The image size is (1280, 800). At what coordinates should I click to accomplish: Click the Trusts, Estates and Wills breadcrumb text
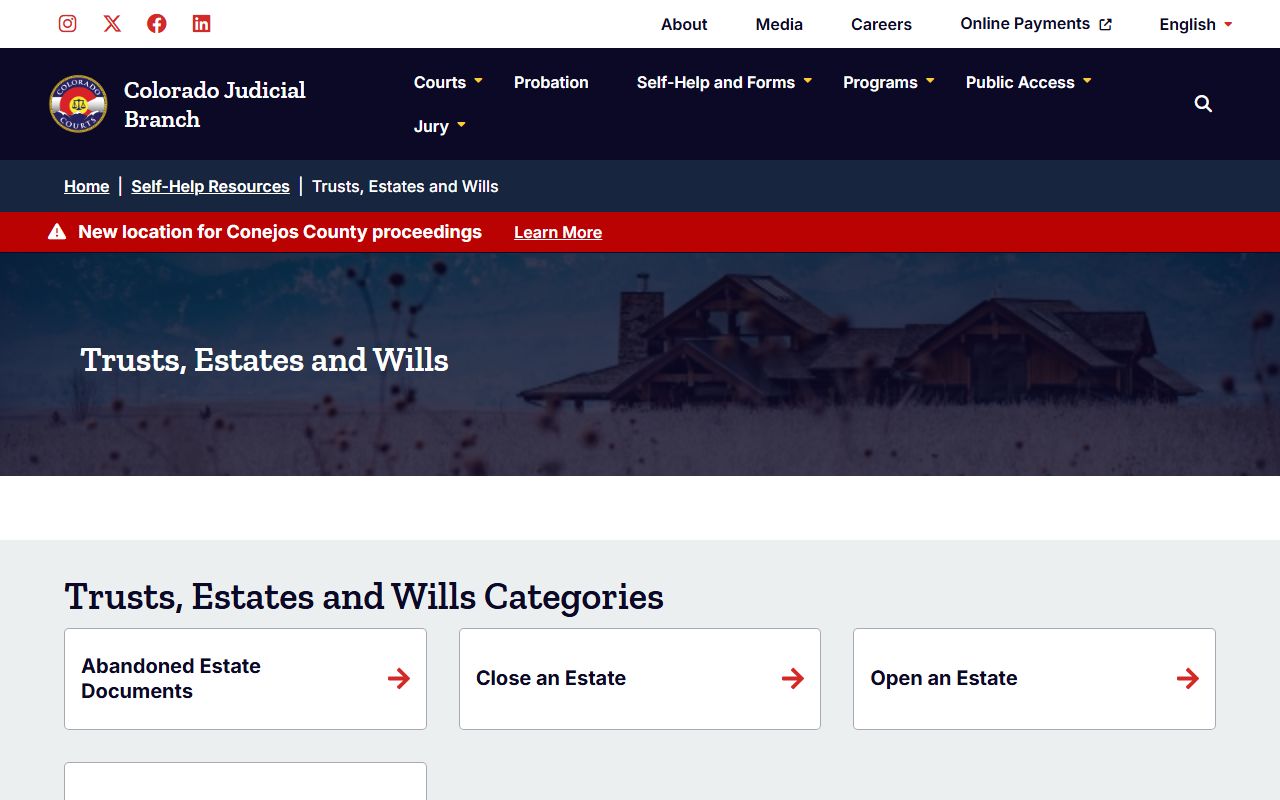click(x=405, y=186)
